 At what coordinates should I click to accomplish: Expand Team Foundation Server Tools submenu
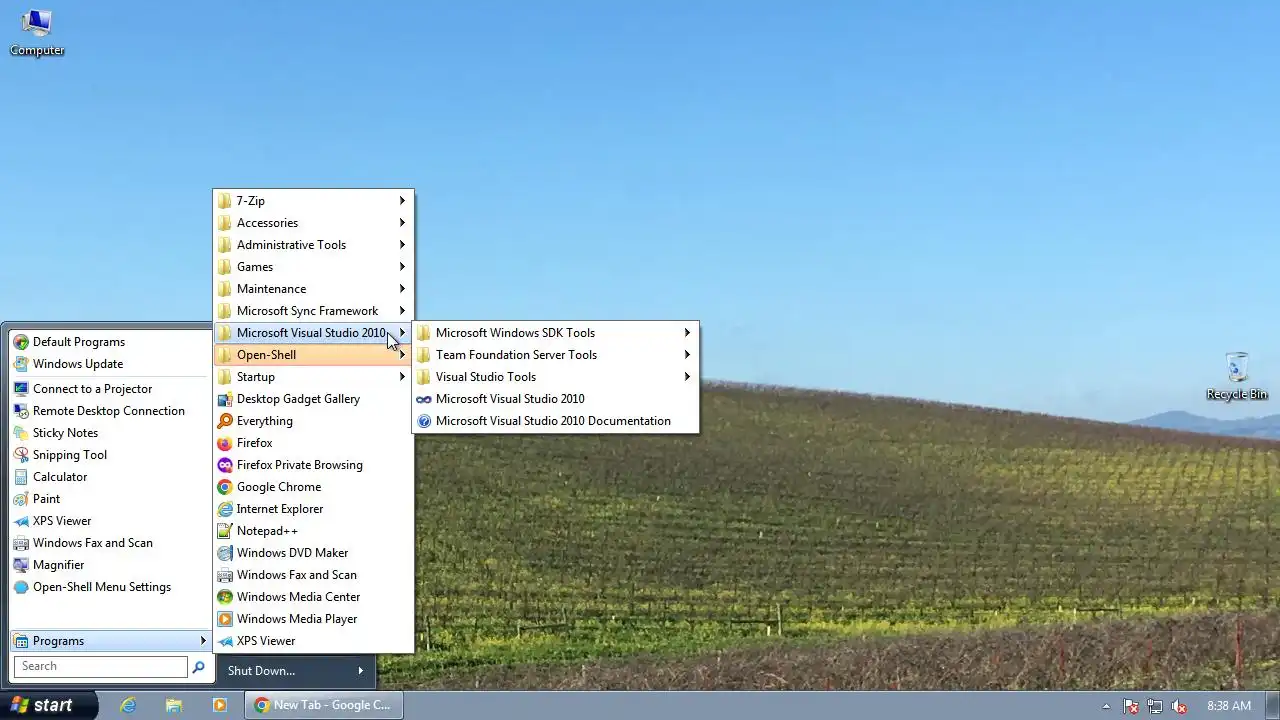click(x=555, y=355)
